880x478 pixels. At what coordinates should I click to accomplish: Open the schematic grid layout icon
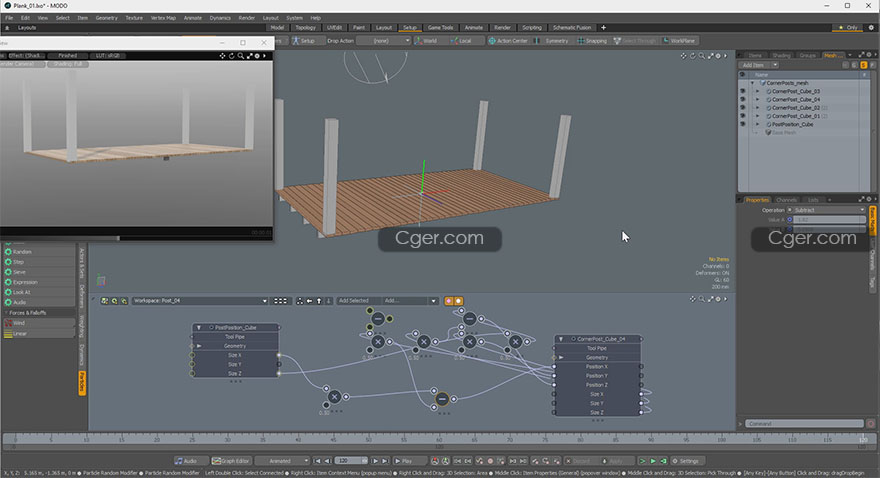pyautogui.click(x=280, y=301)
